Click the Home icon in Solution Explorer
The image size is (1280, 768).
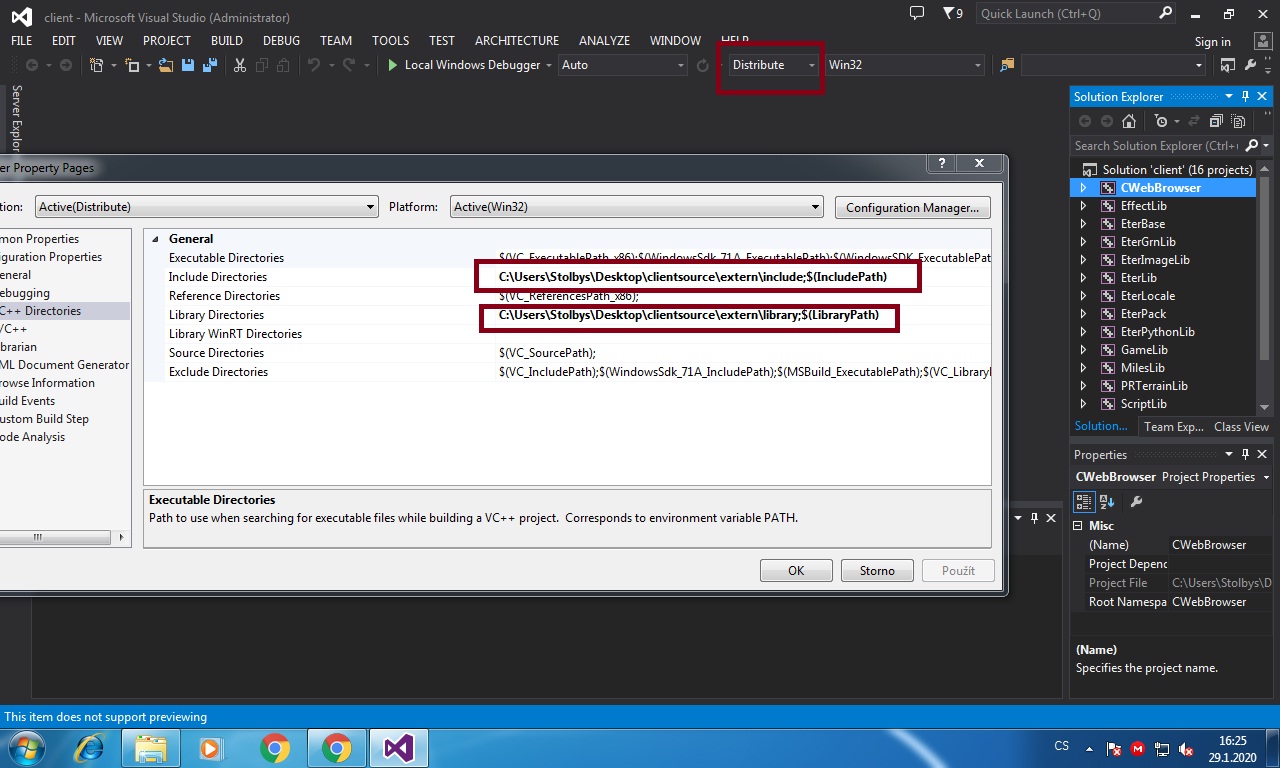point(1129,121)
